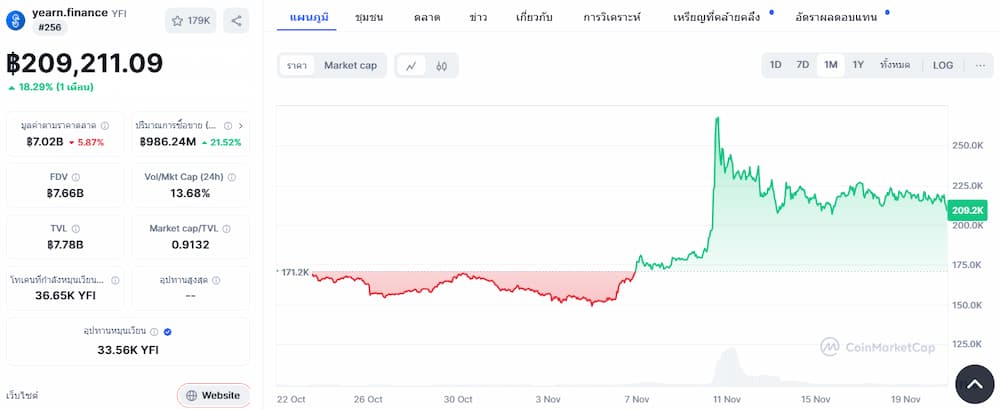
Task: Open the ข่าว tab
Action: click(x=478, y=17)
